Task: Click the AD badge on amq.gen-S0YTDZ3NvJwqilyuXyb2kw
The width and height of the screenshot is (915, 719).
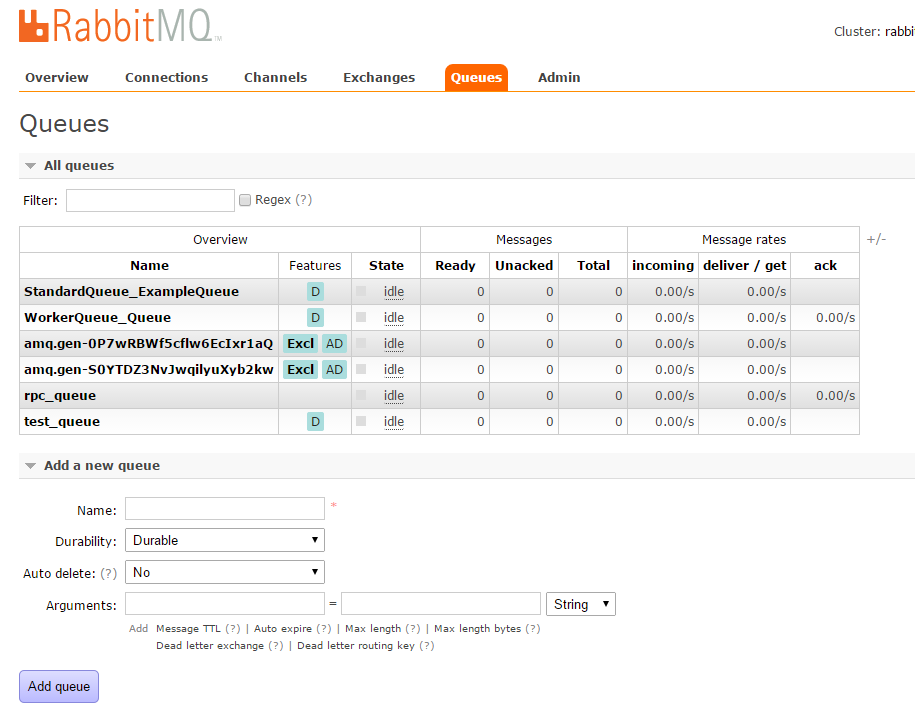Action: click(334, 370)
